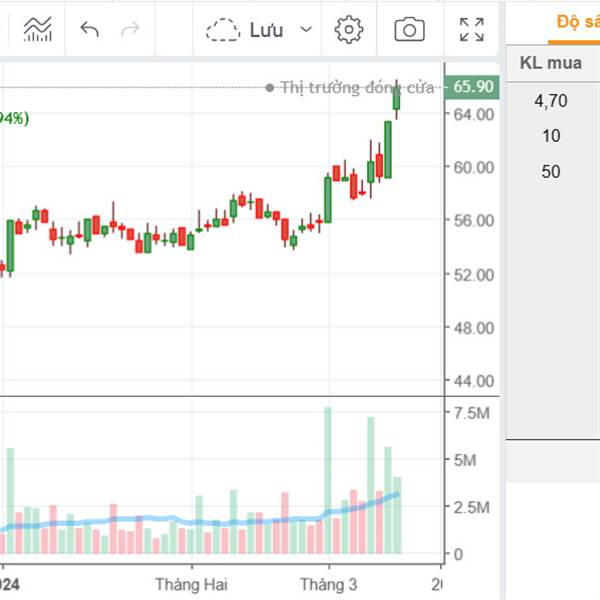Click the Tháng Hai time label
Viewport: 600px width, 600px height.
click(191, 585)
